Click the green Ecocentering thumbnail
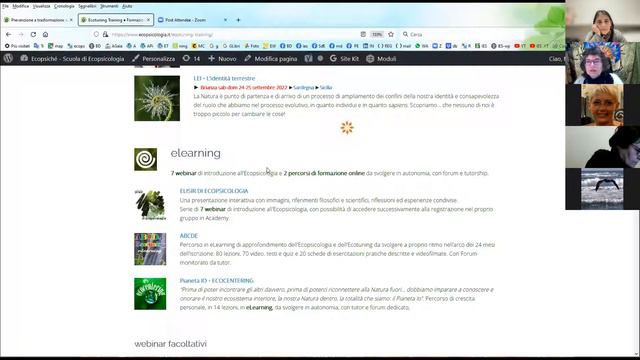This screenshot has height=360, width=640. point(150,294)
